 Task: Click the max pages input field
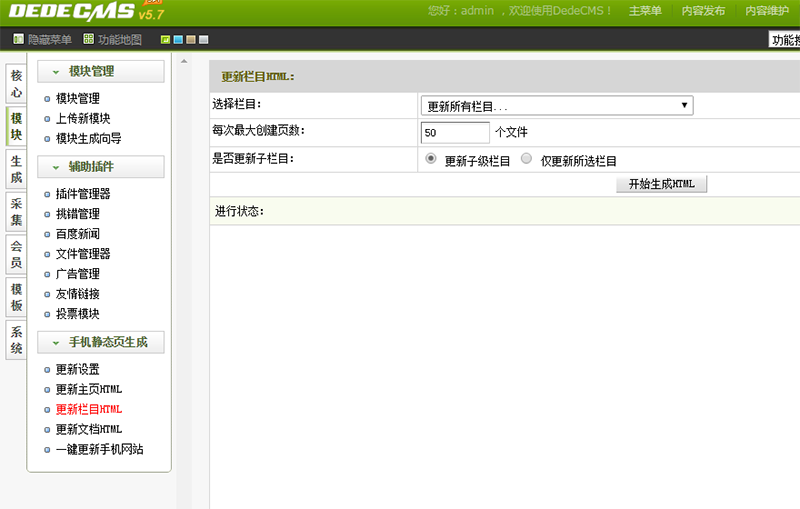click(455, 132)
